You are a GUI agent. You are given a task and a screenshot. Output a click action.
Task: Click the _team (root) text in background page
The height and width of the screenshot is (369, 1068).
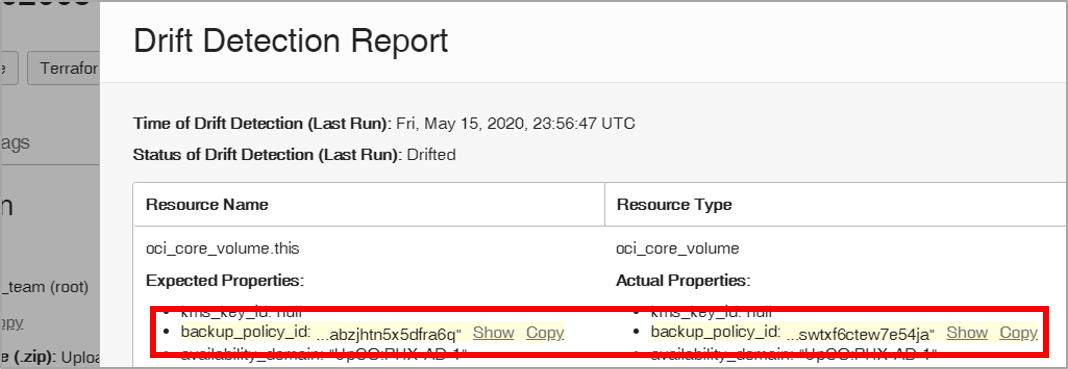pos(44,287)
